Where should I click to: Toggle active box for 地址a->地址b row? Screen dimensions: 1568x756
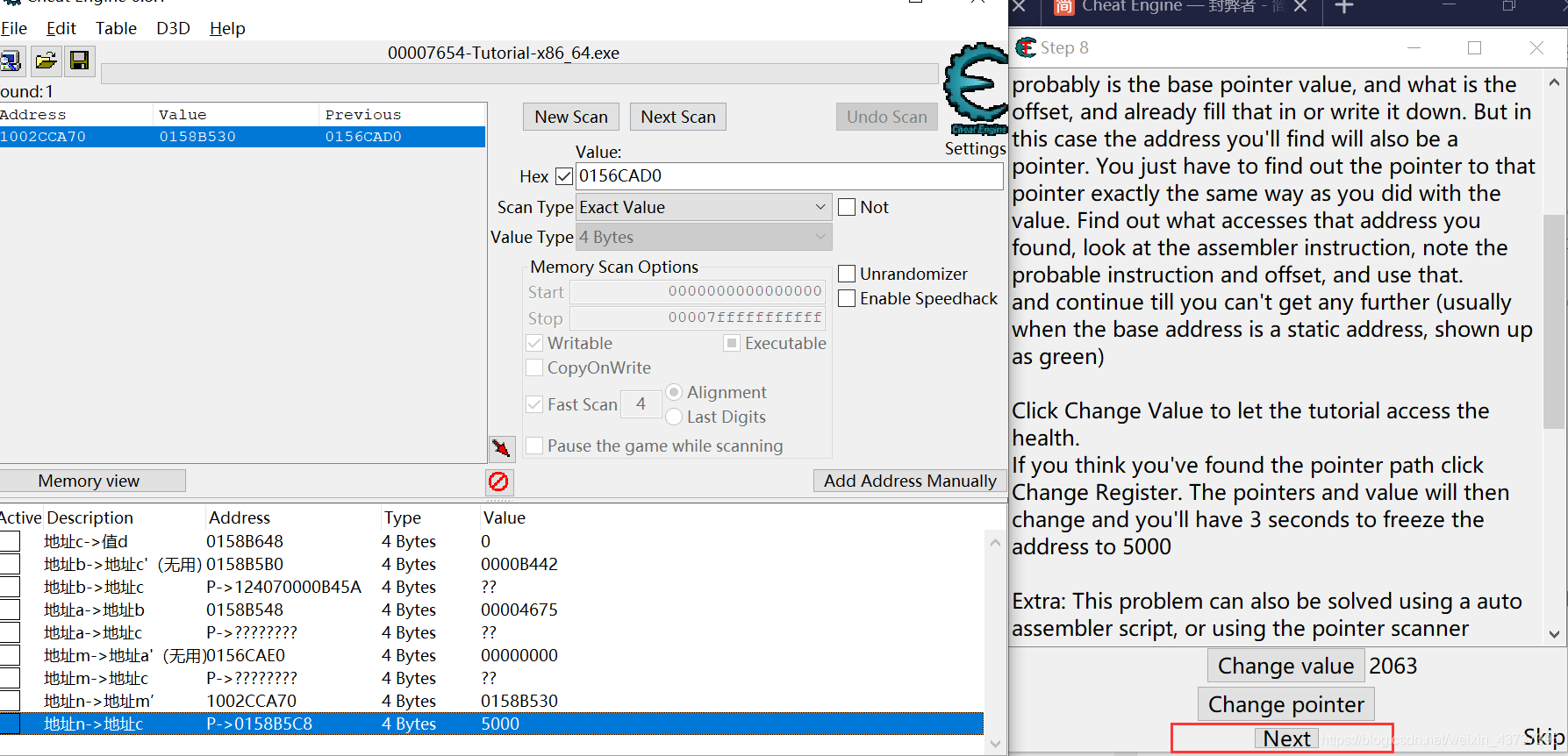10,610
